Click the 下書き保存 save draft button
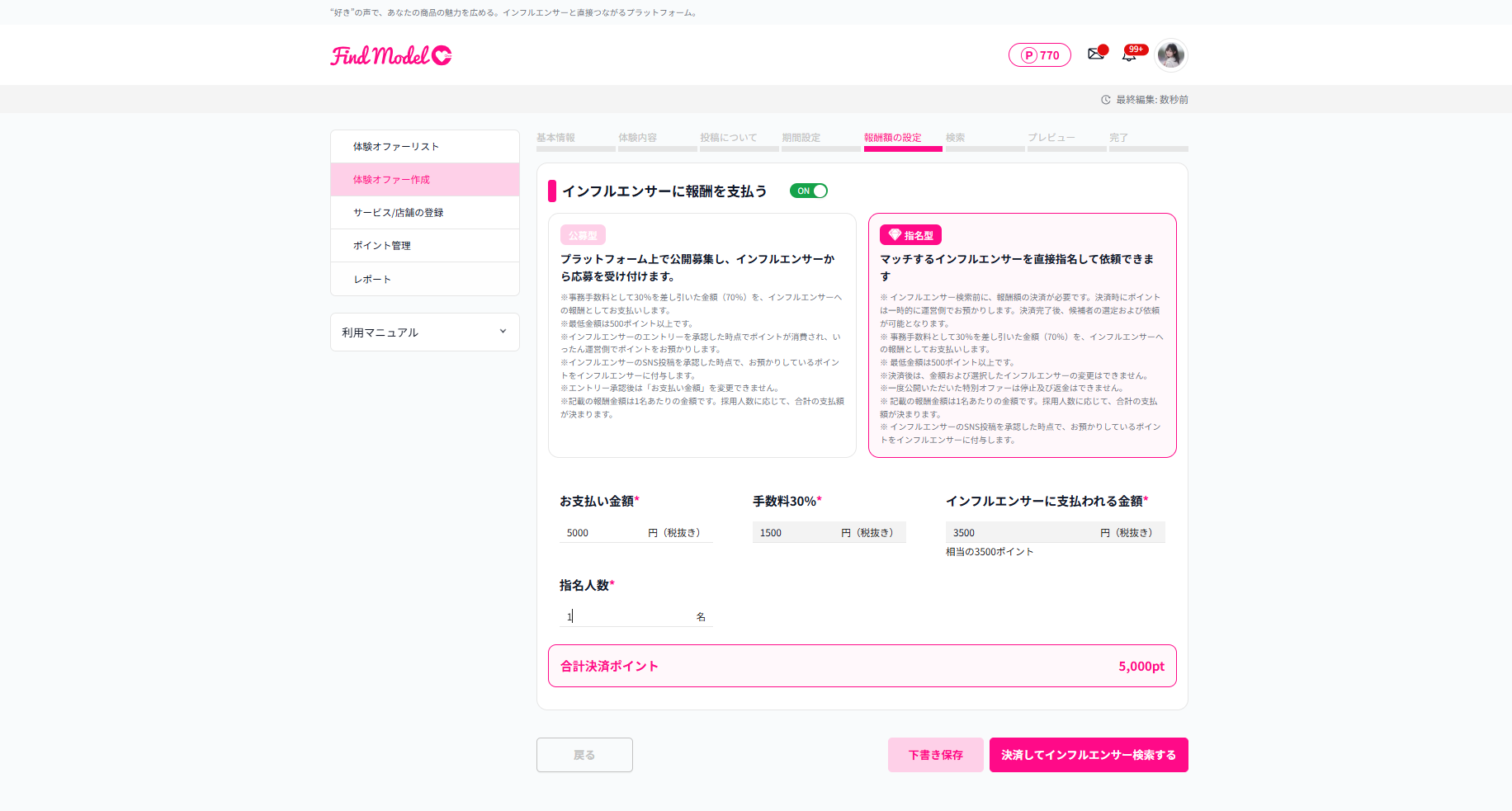This screenshot has width=1512, height=811. pos(936,755)
